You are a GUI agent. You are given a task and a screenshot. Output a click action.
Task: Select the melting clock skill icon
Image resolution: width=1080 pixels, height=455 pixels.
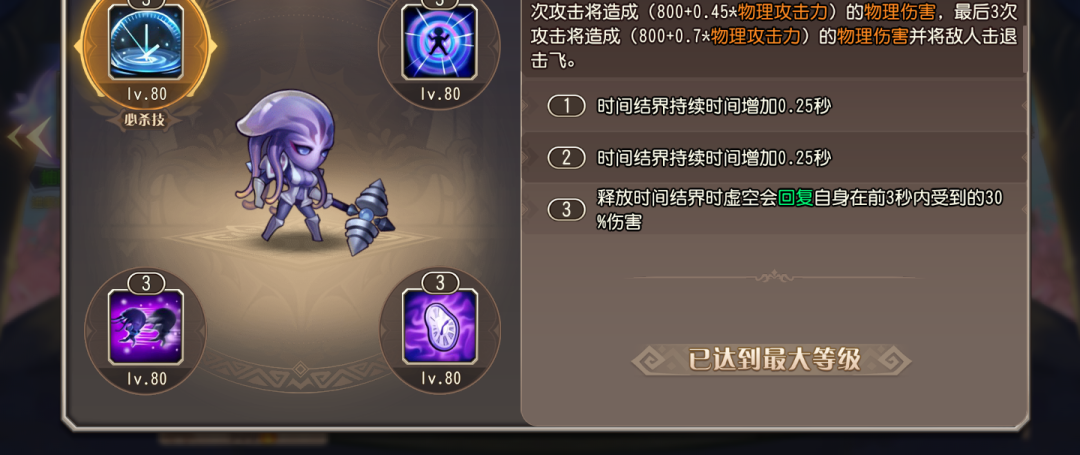click(441, 327)
